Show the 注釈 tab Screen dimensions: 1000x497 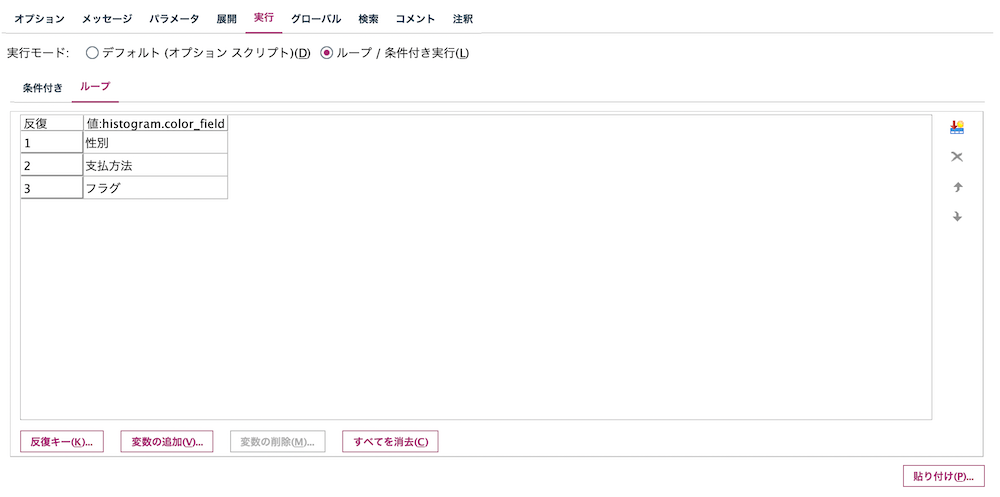point(462,19)
